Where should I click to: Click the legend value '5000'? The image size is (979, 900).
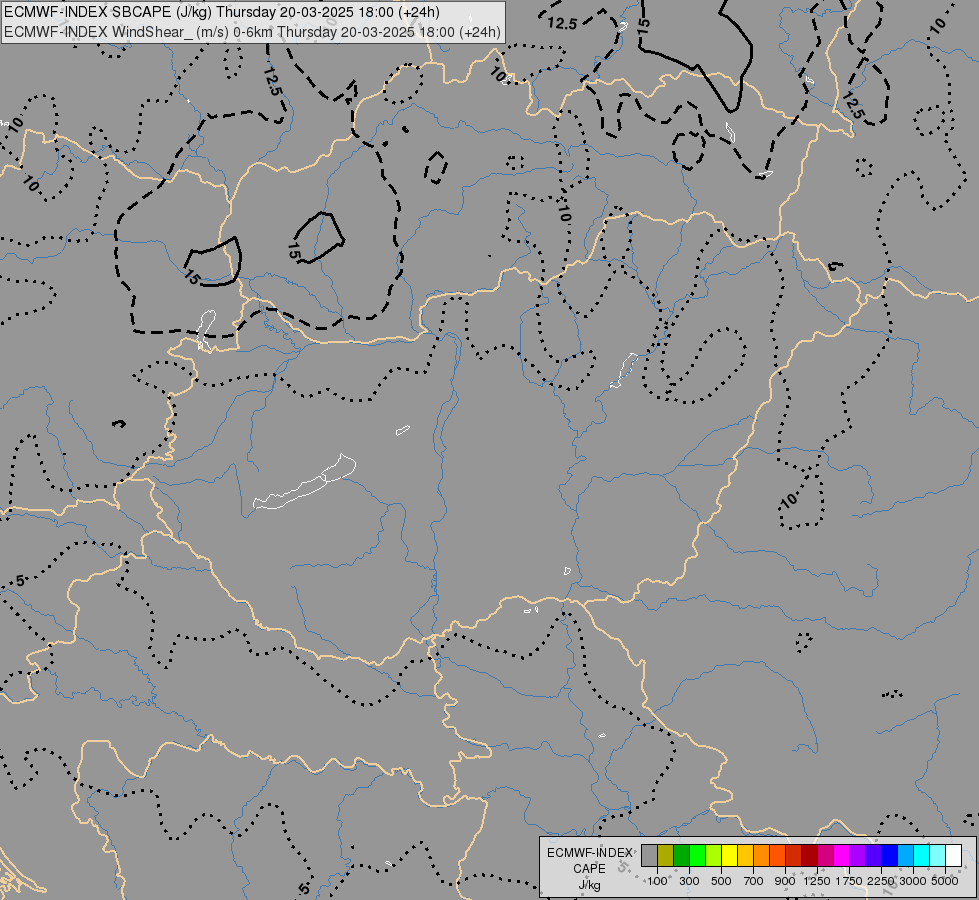945,881
